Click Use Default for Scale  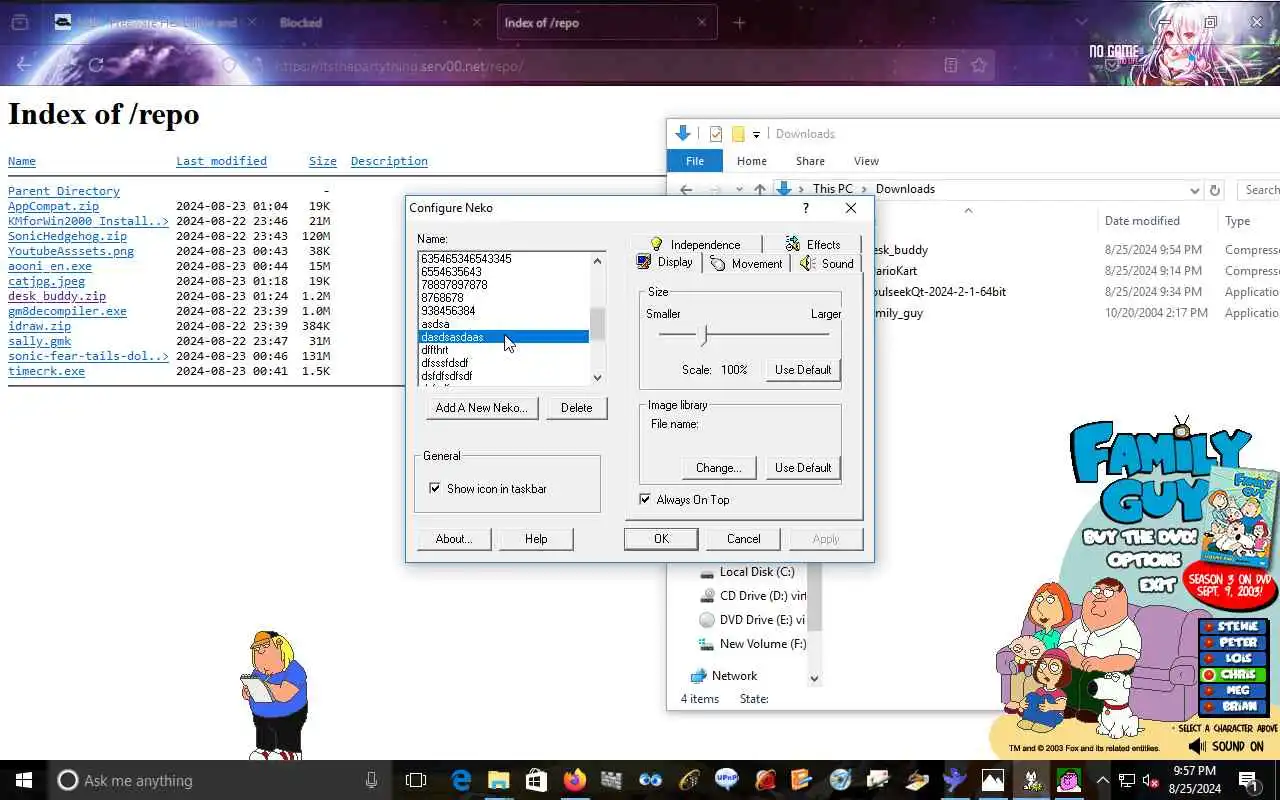tap(803, 370)
